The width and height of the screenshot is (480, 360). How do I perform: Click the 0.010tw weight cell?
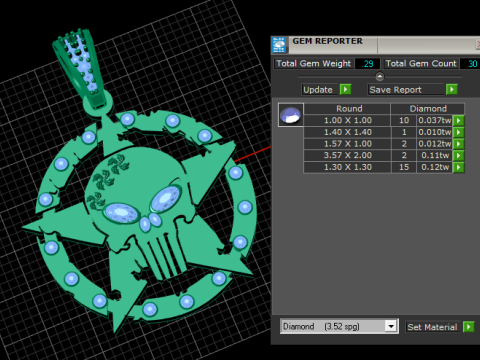point(435,132)
